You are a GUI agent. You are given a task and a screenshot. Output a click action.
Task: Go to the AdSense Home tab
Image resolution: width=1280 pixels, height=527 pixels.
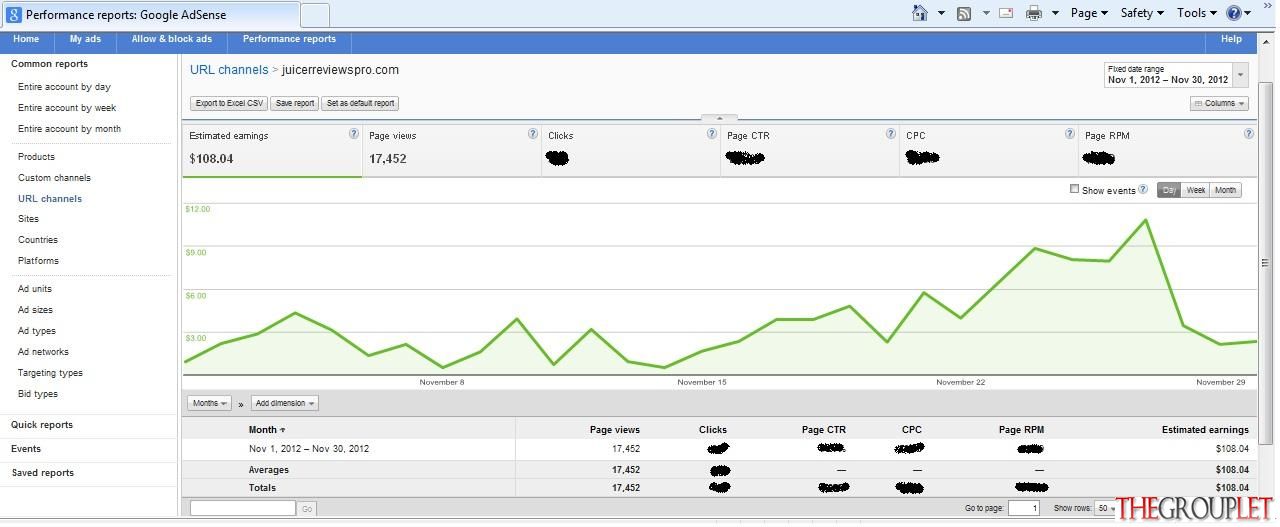click(x=26, y=40)
